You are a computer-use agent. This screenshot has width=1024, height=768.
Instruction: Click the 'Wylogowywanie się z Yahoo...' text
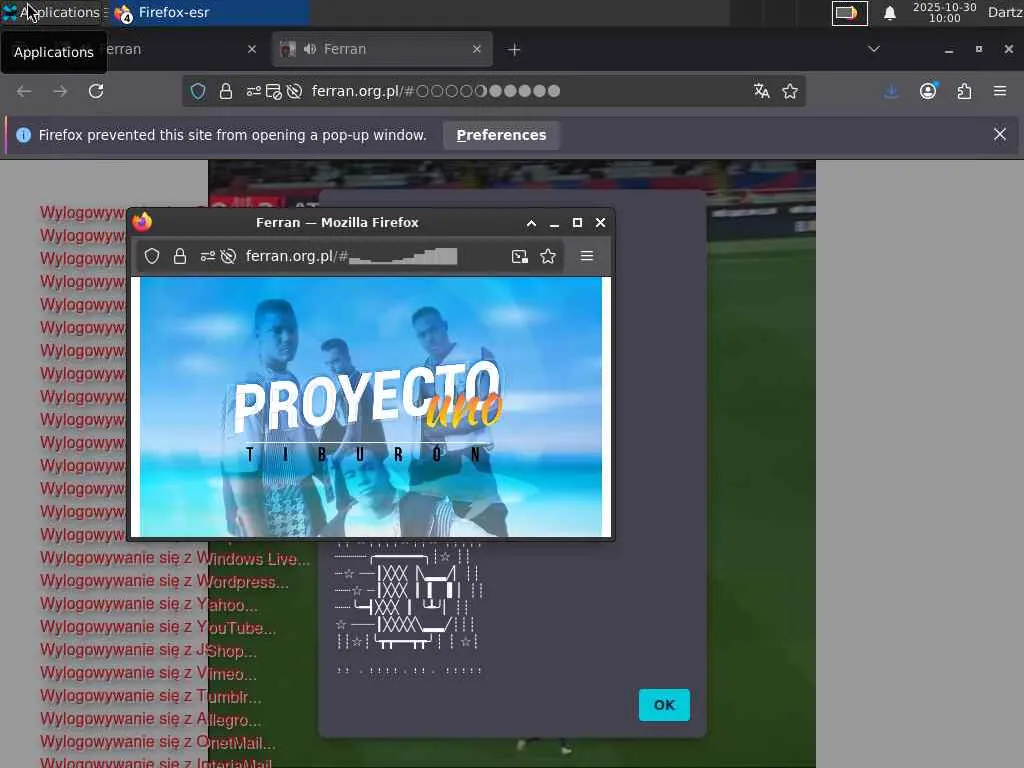click(149, 604)
